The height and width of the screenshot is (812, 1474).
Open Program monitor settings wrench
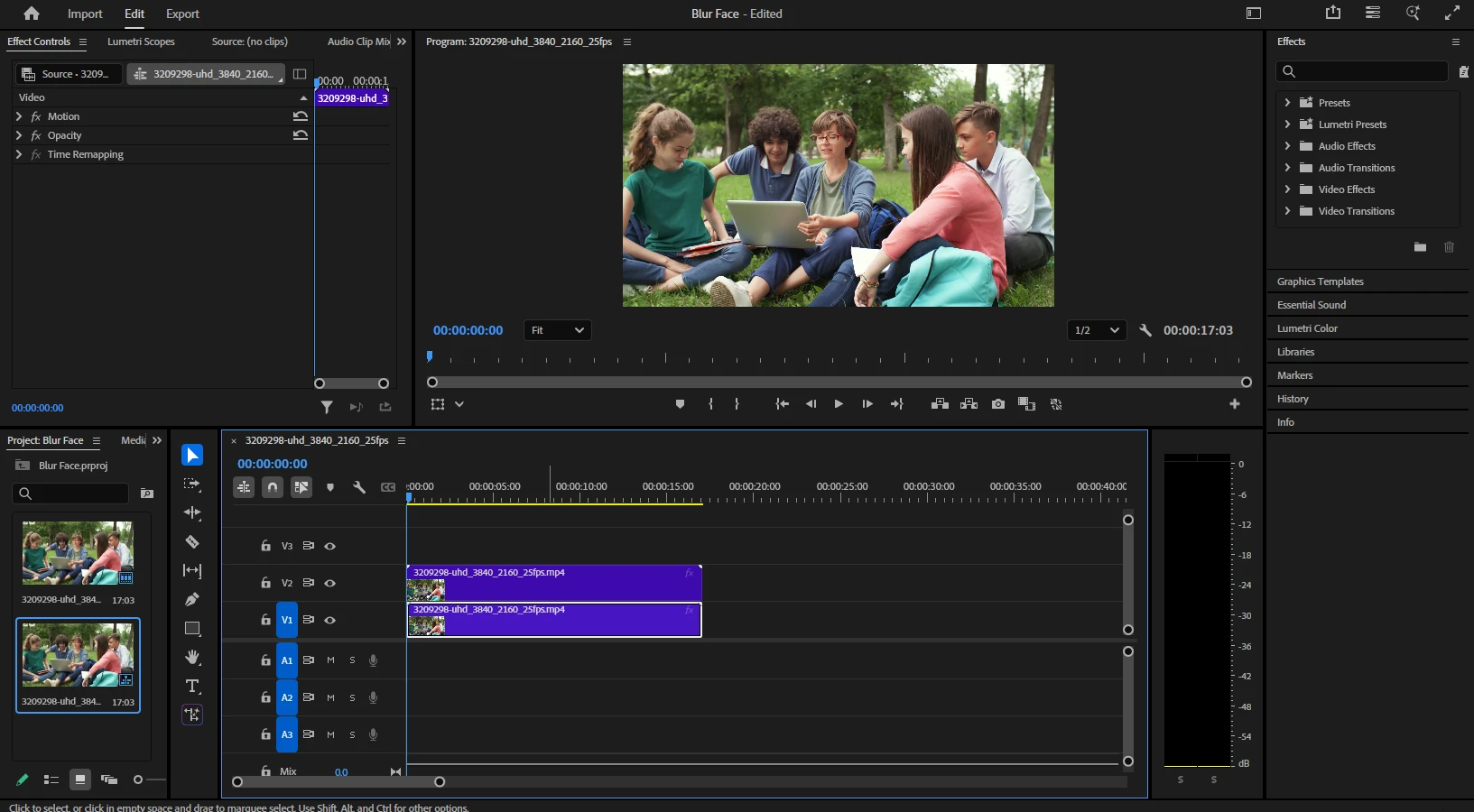1145,330
